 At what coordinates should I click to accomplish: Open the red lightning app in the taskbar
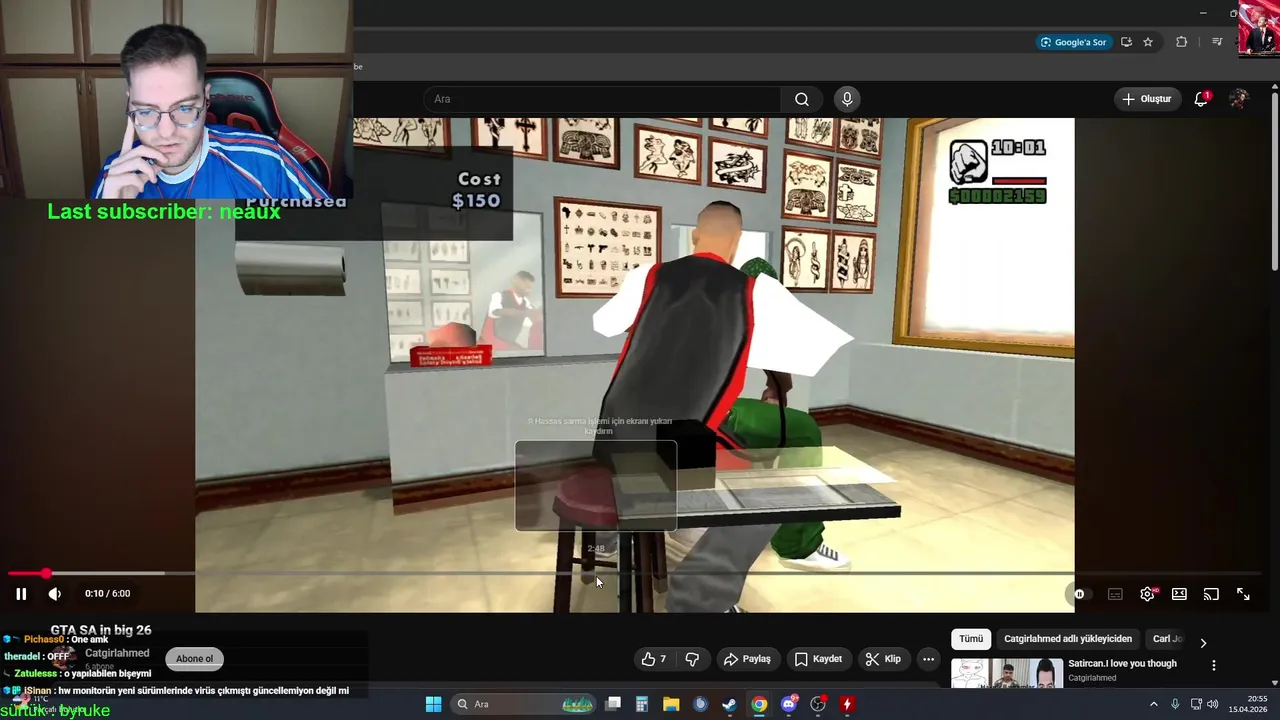(x=847, y=704)
